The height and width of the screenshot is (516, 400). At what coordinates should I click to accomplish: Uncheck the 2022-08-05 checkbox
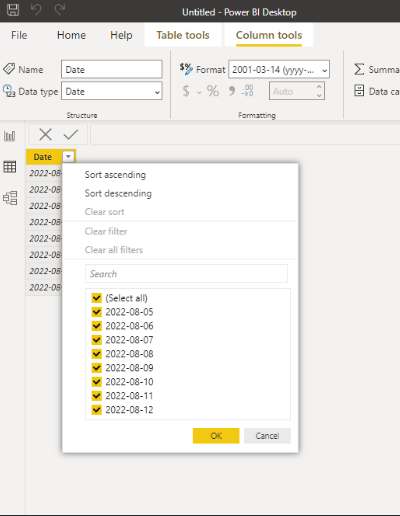coord(97,312)
